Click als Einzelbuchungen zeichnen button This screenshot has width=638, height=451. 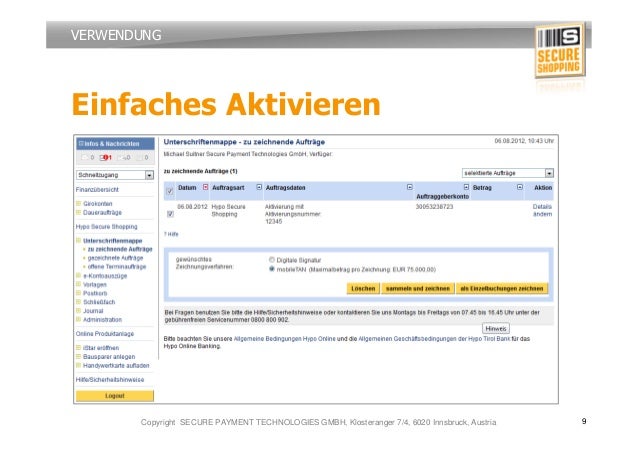tap(502, 289)
